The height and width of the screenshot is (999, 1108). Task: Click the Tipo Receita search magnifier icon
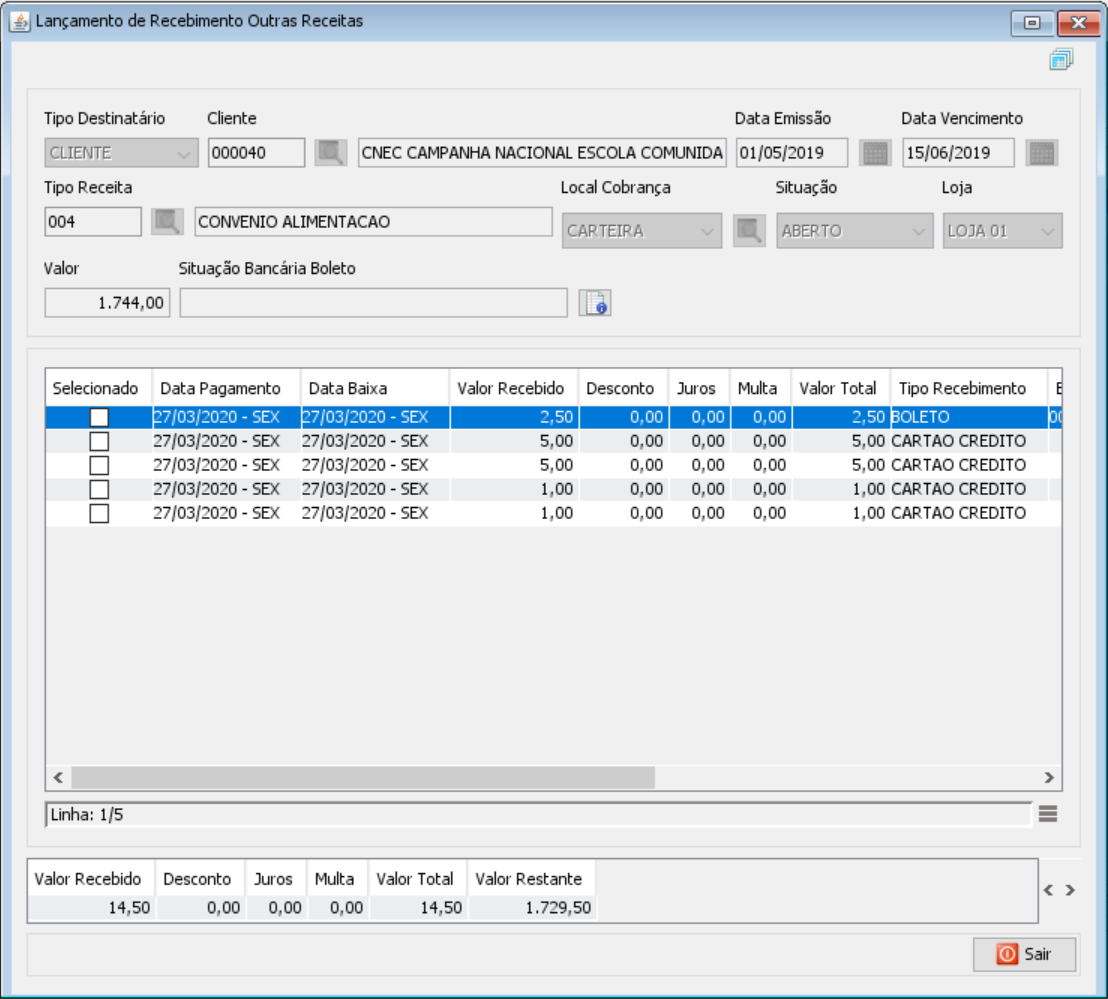(x=167, y=221)
